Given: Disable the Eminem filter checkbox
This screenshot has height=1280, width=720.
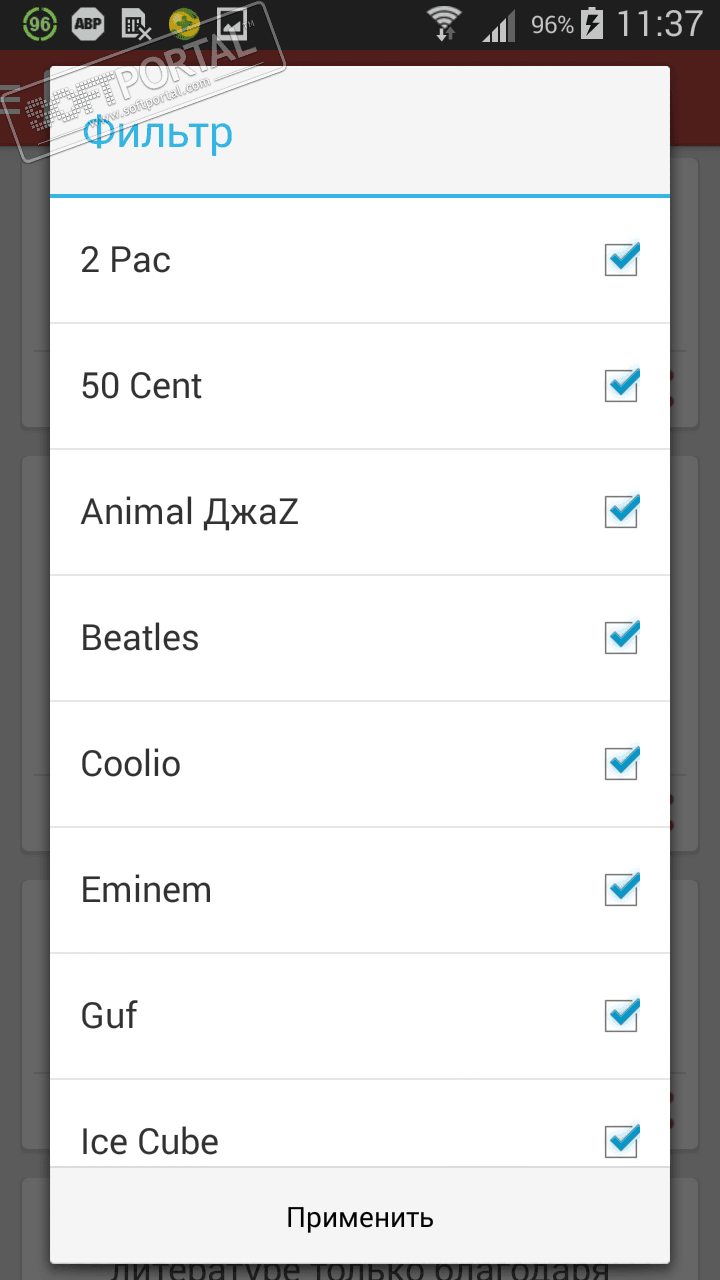Looking at the screenshot, I should click(621, 890).
